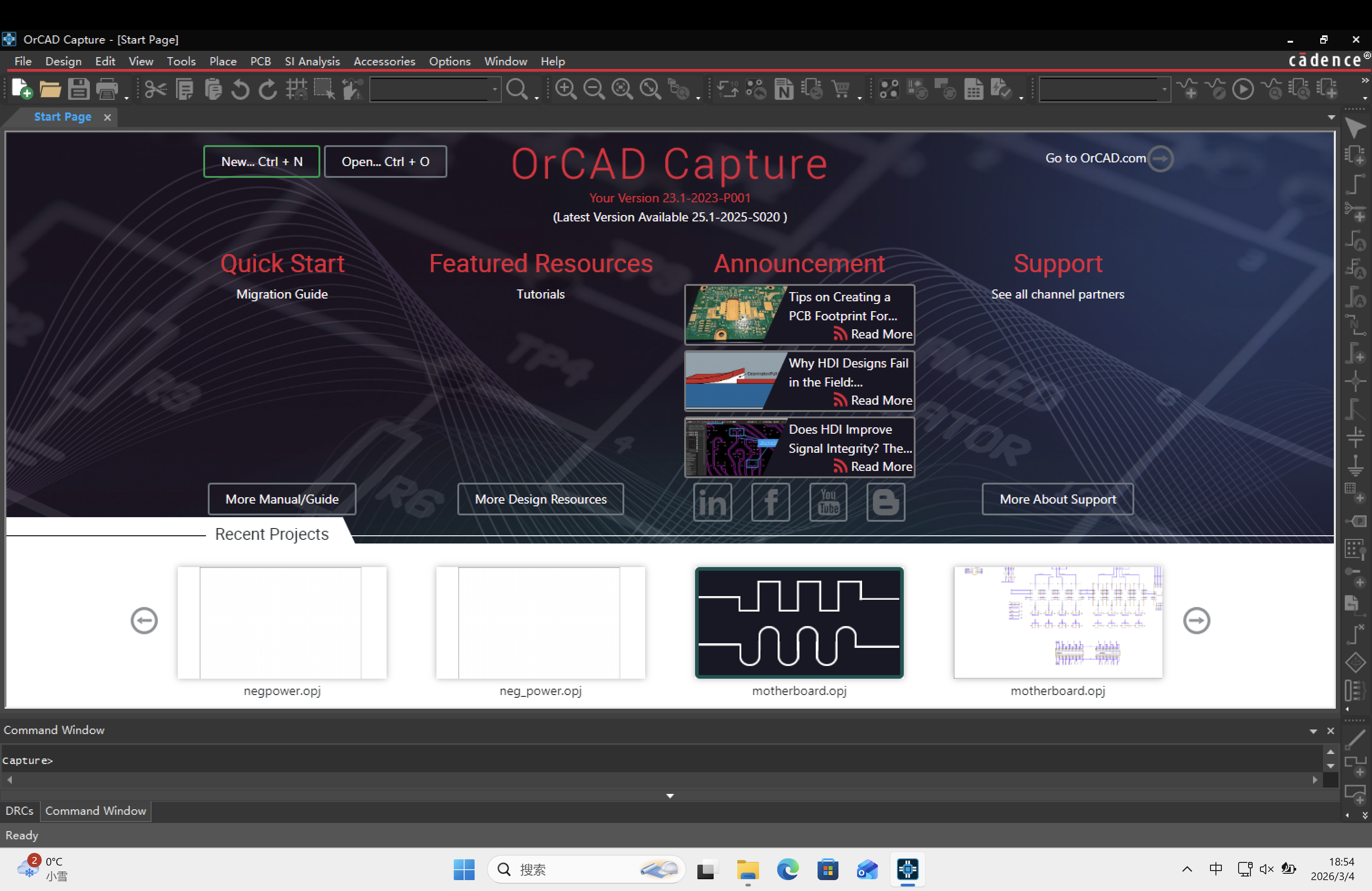
Task: Click the Undo arrow icon
Action: pyautogui.click(x=240, y=89)
